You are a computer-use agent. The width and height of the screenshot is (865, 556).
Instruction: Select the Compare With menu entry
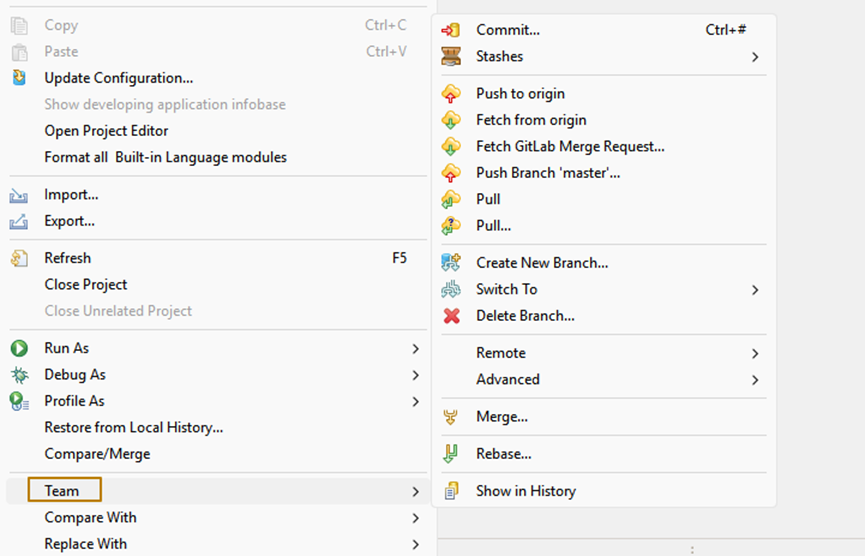90,518
